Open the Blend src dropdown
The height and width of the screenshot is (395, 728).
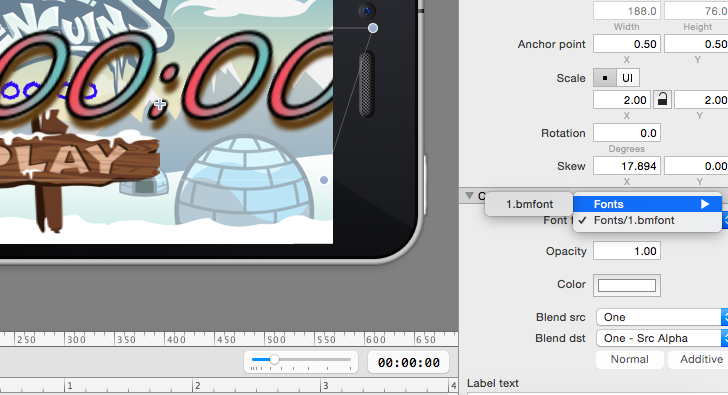click(x=662, y=317)
